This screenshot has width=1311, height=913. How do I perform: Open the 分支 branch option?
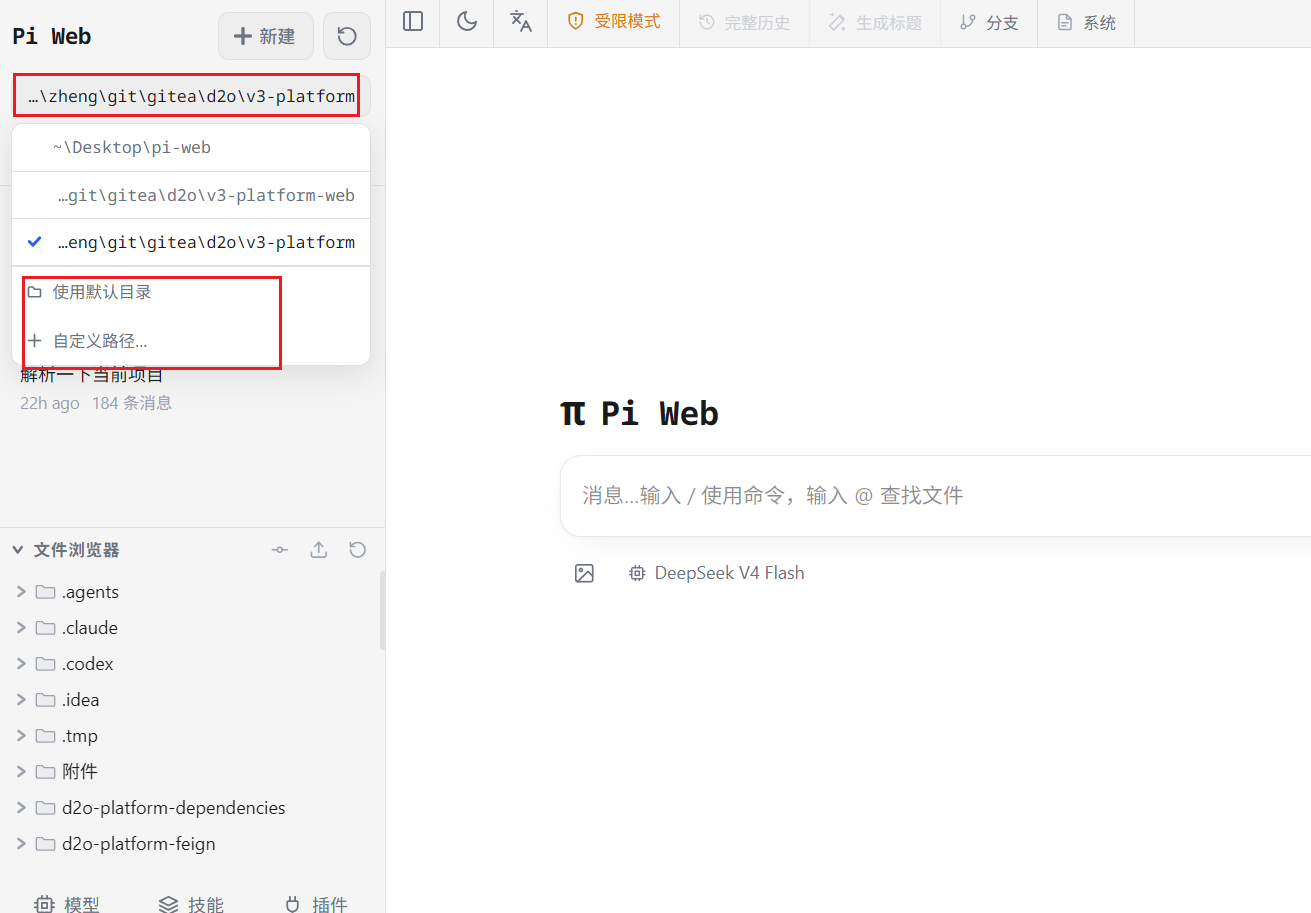(x=989, y=22)
